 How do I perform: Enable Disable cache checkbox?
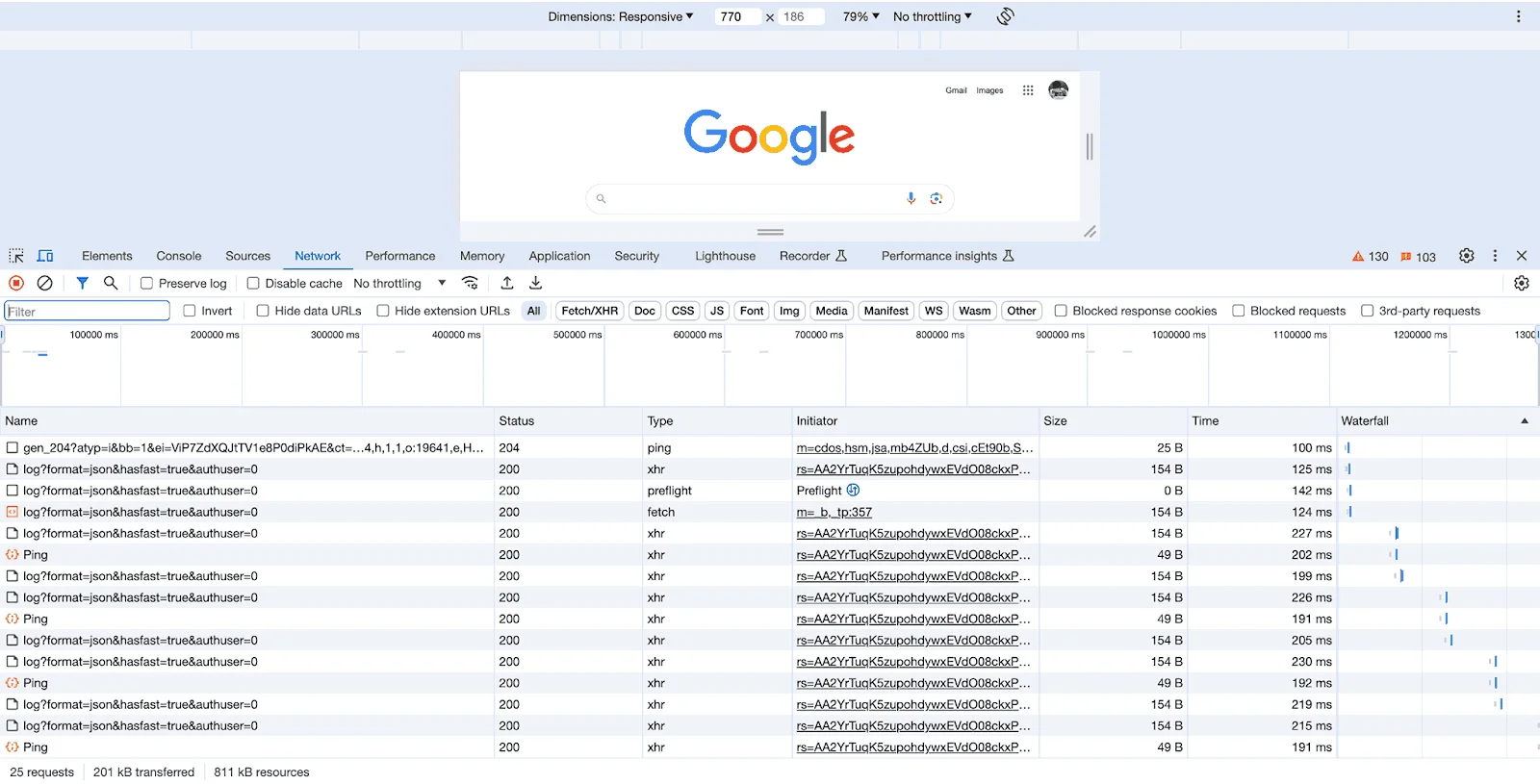(253, 283)
